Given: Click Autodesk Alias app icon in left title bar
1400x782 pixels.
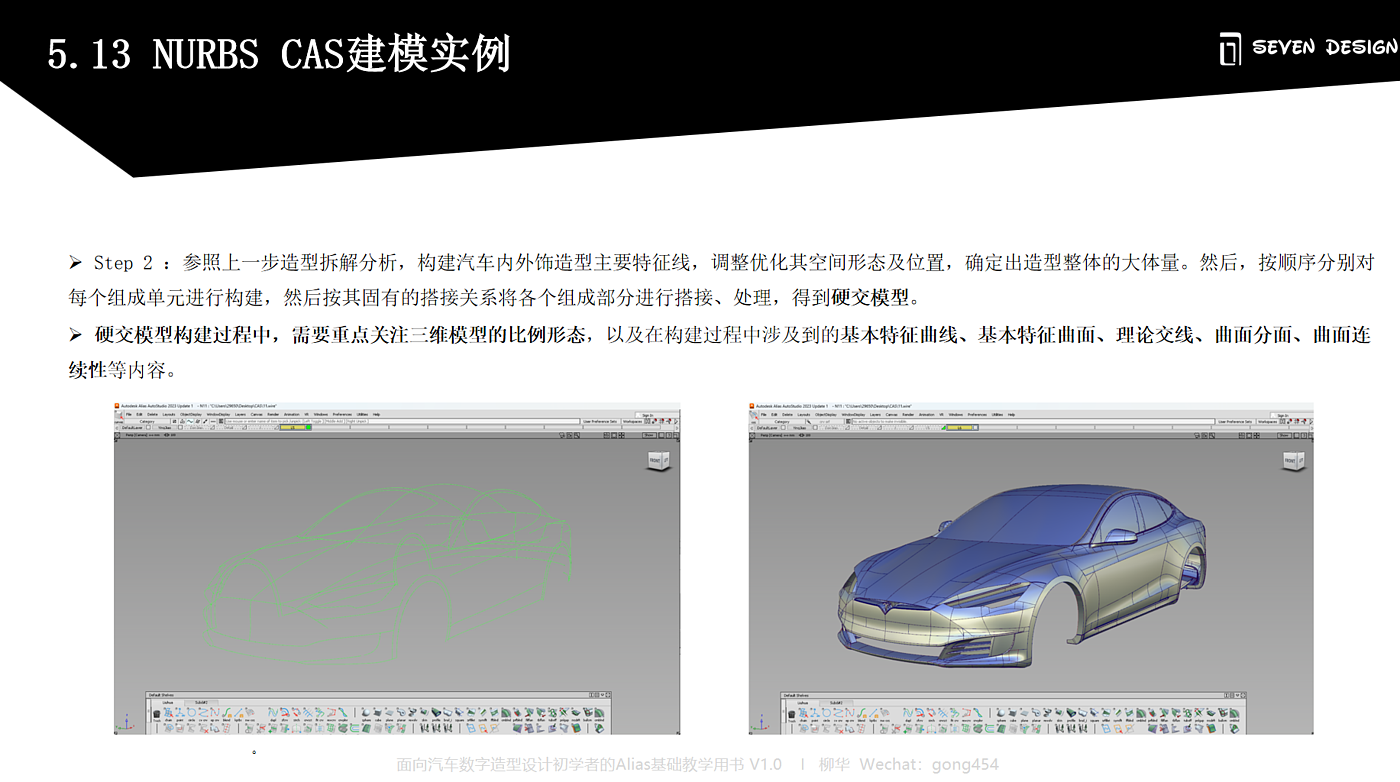Looking at the screenshot, I should [x=118, y=407].
